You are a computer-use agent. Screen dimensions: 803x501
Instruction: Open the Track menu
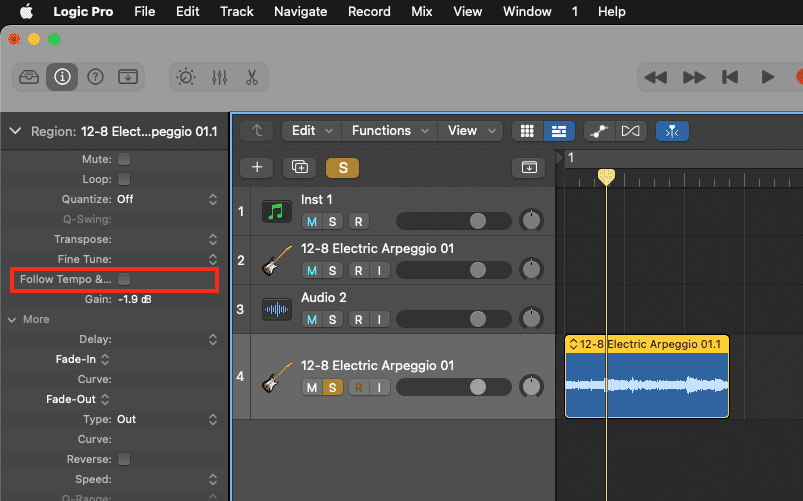point(237,11)
